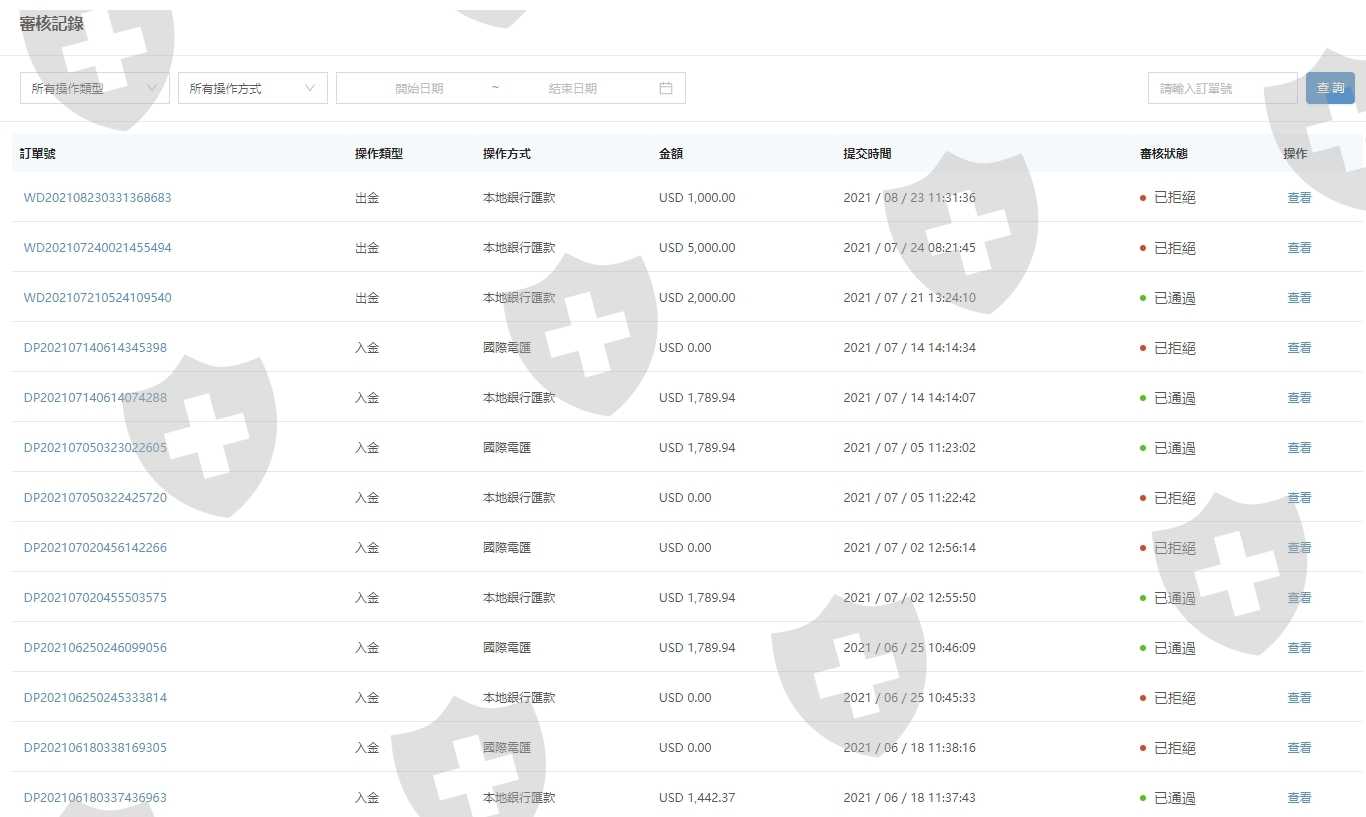The image size is (1366, 817).
Task: Open order DP202106250245333814
Action: click(96, 698)
